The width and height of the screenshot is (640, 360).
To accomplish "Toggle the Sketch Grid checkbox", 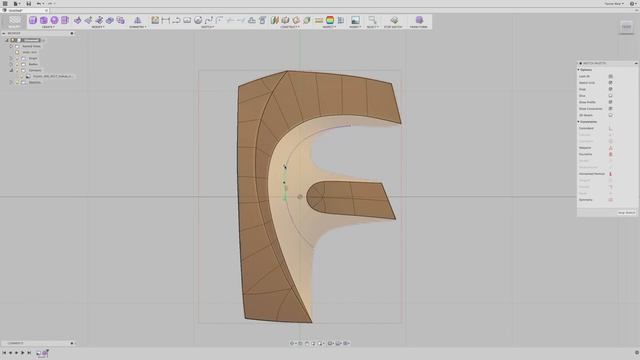I will 611,83.
